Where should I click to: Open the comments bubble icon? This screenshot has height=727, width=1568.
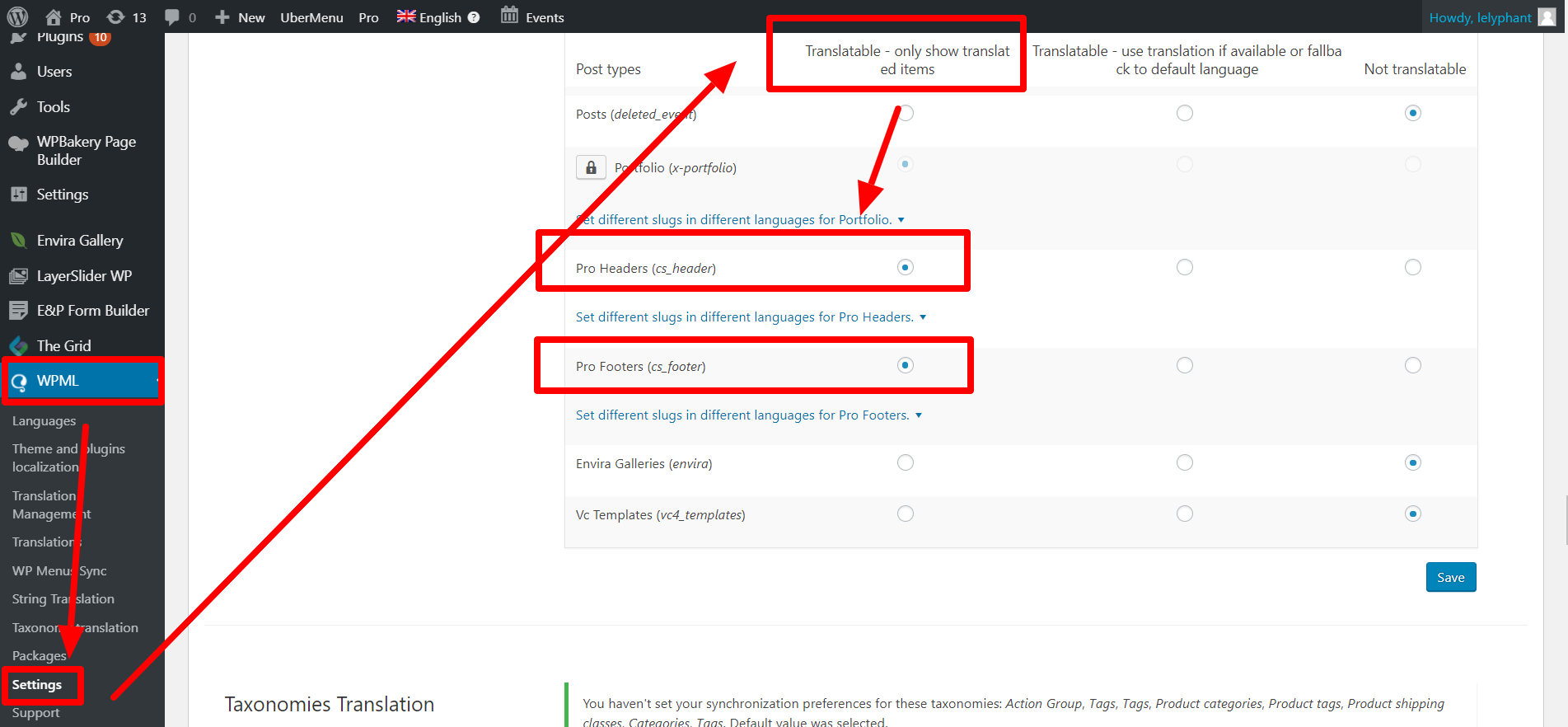pos(171,17)
